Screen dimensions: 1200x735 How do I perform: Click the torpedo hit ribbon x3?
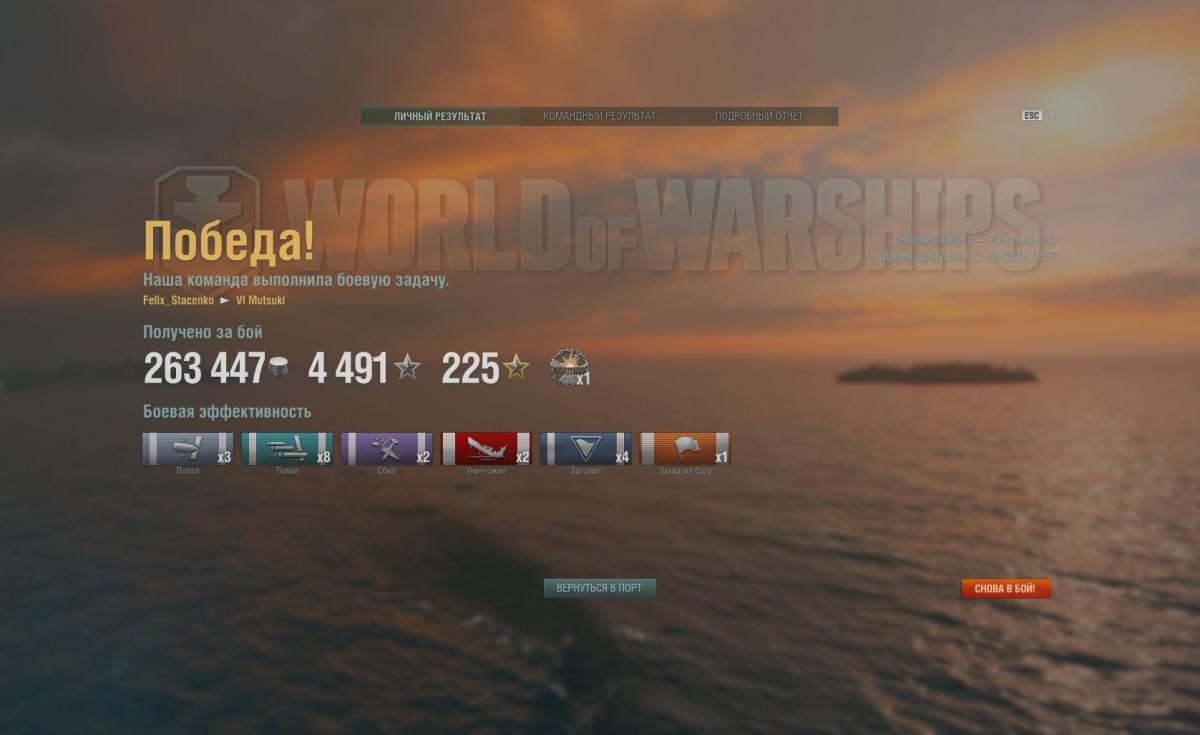point(188,449)
